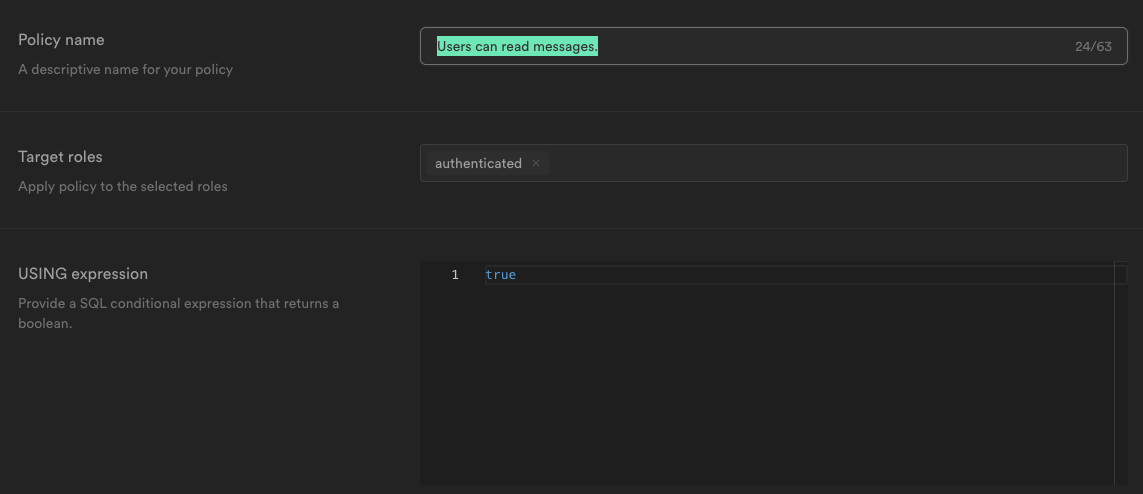Click empty area below line 1 in editor
Viewport: 1143px width, 494px height.
tap(798, 383)
